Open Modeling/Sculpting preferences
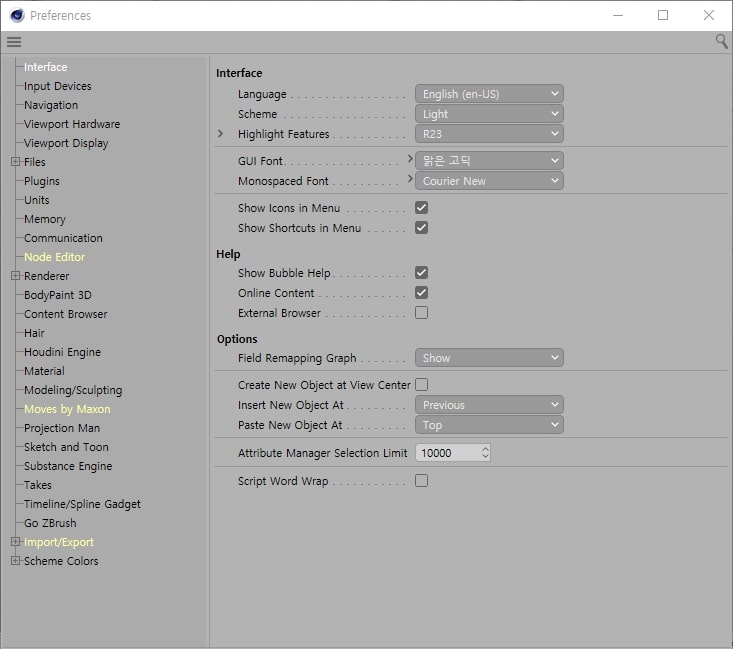 click(73, 390)
